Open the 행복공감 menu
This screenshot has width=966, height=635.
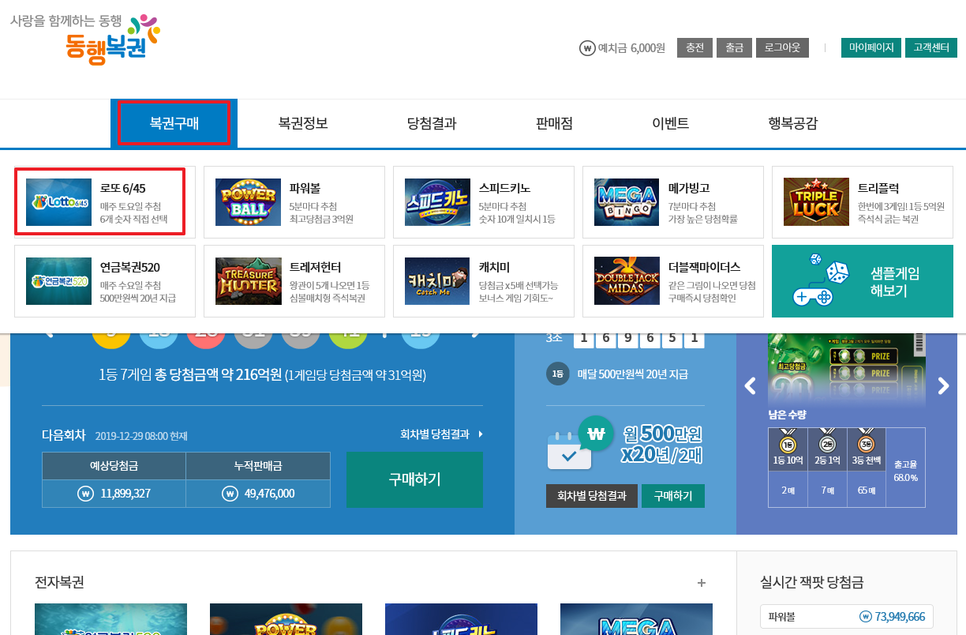tap(793, 123)
